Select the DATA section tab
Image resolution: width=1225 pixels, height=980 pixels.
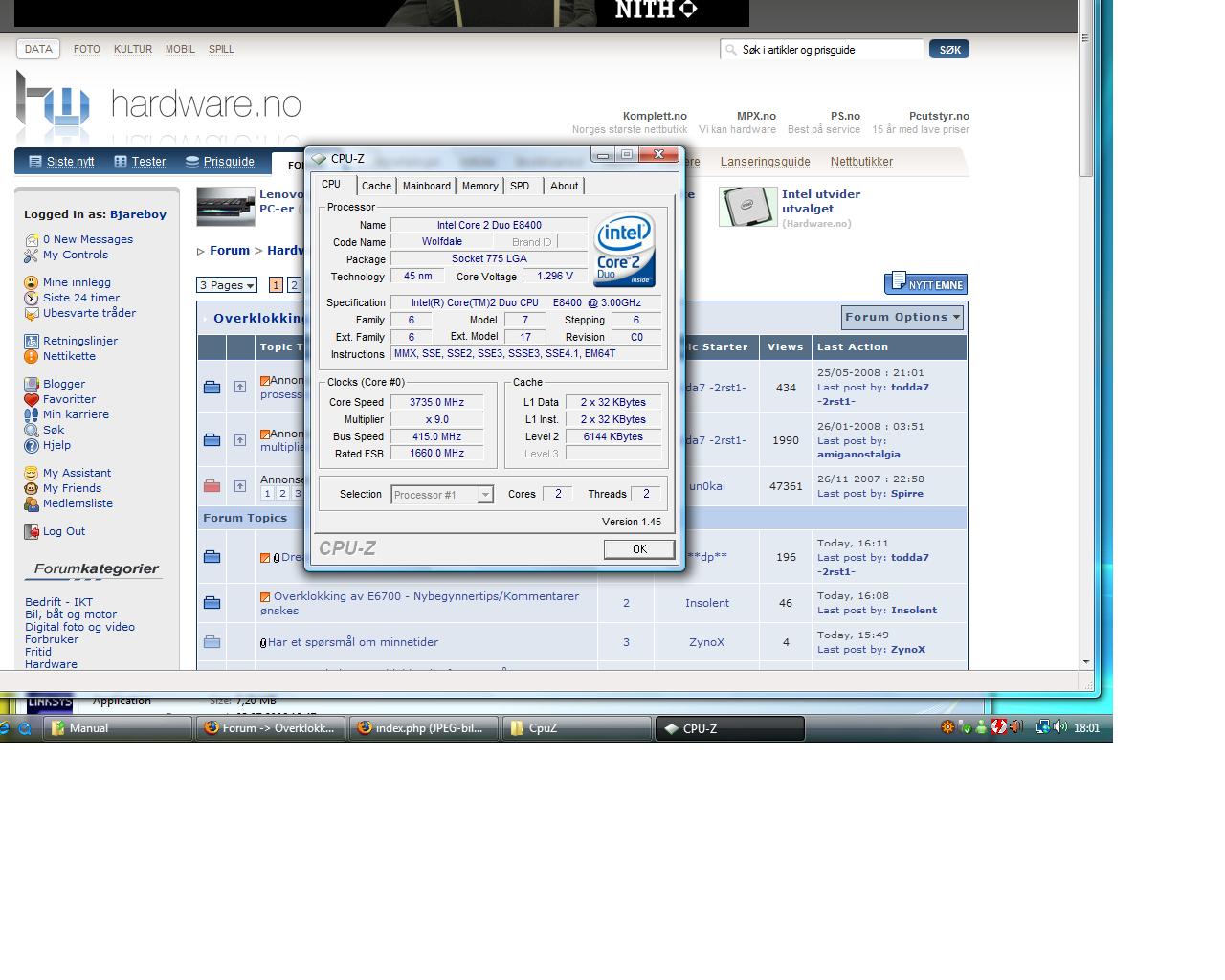tap(38, 49)
